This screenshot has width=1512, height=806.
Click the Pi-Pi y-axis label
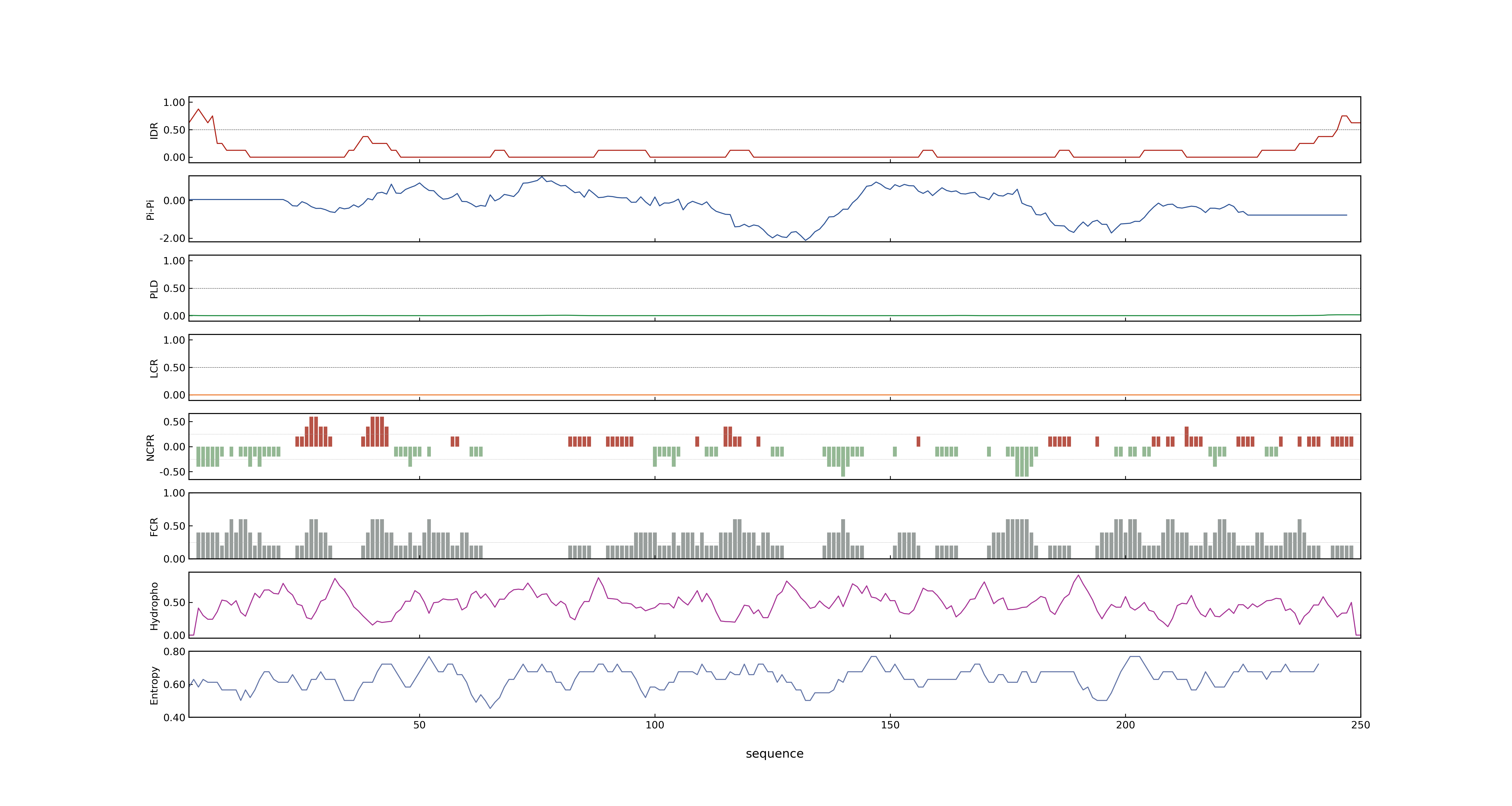pyautogui.click(x=150, y=209)
